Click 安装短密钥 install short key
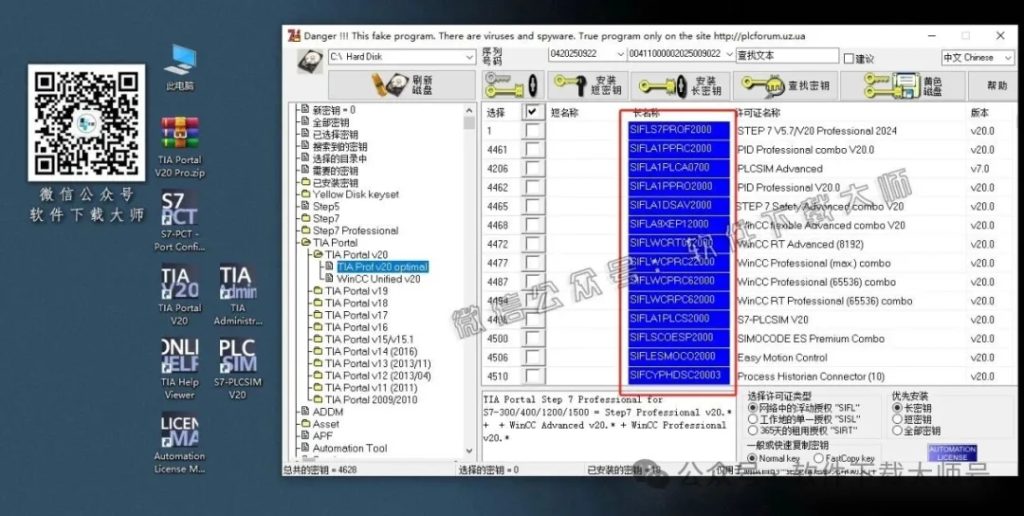 coord(587,85)
